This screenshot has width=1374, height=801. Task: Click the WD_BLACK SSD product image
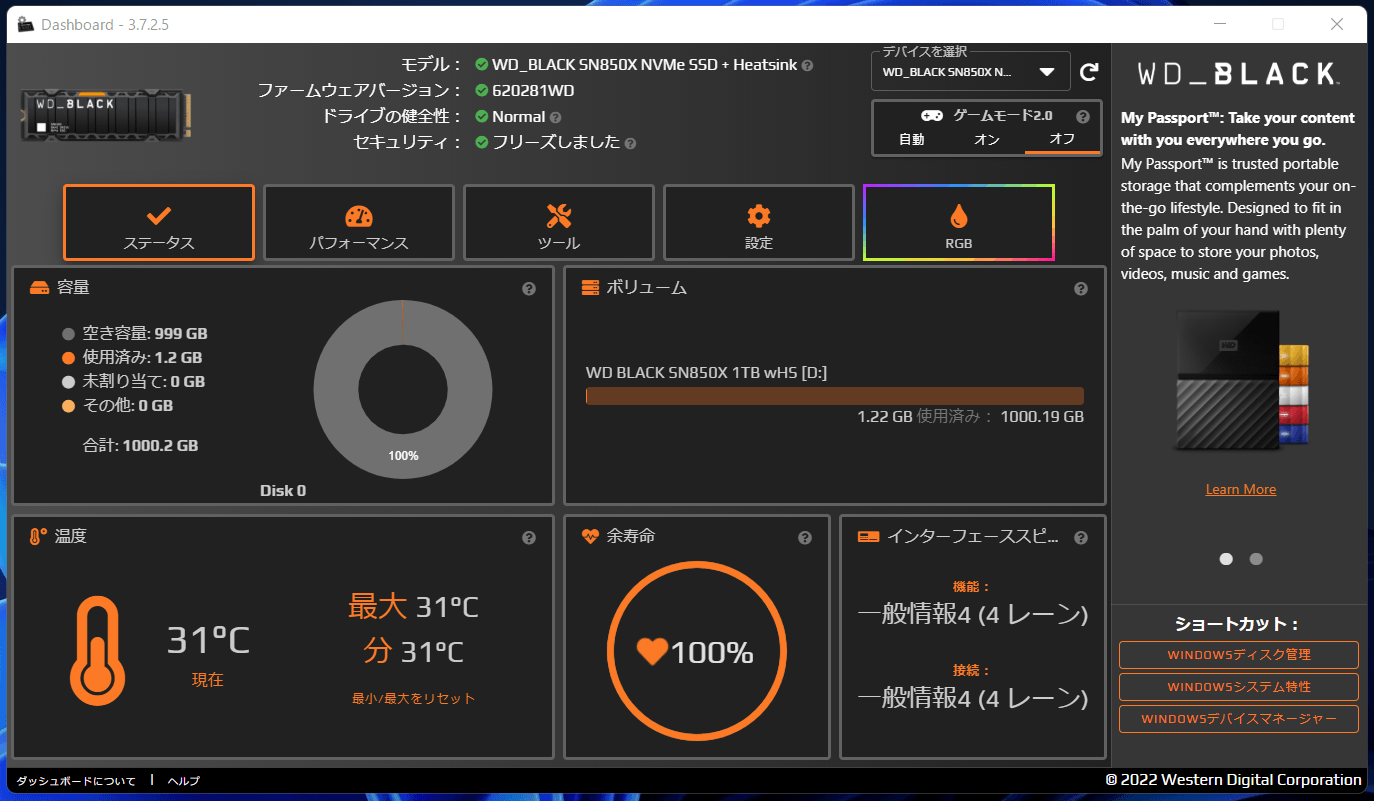pos(106,117)
